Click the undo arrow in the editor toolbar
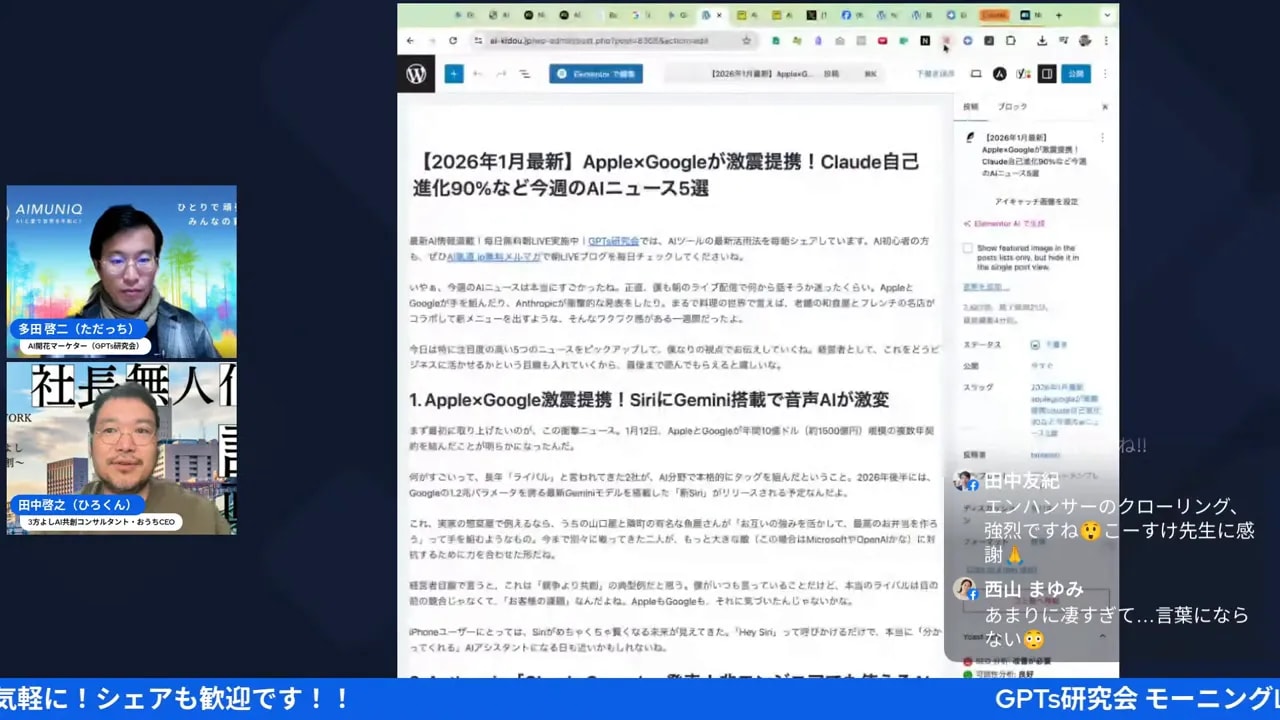The width and height of the screenshot is (1280, 720). [478, 74]
